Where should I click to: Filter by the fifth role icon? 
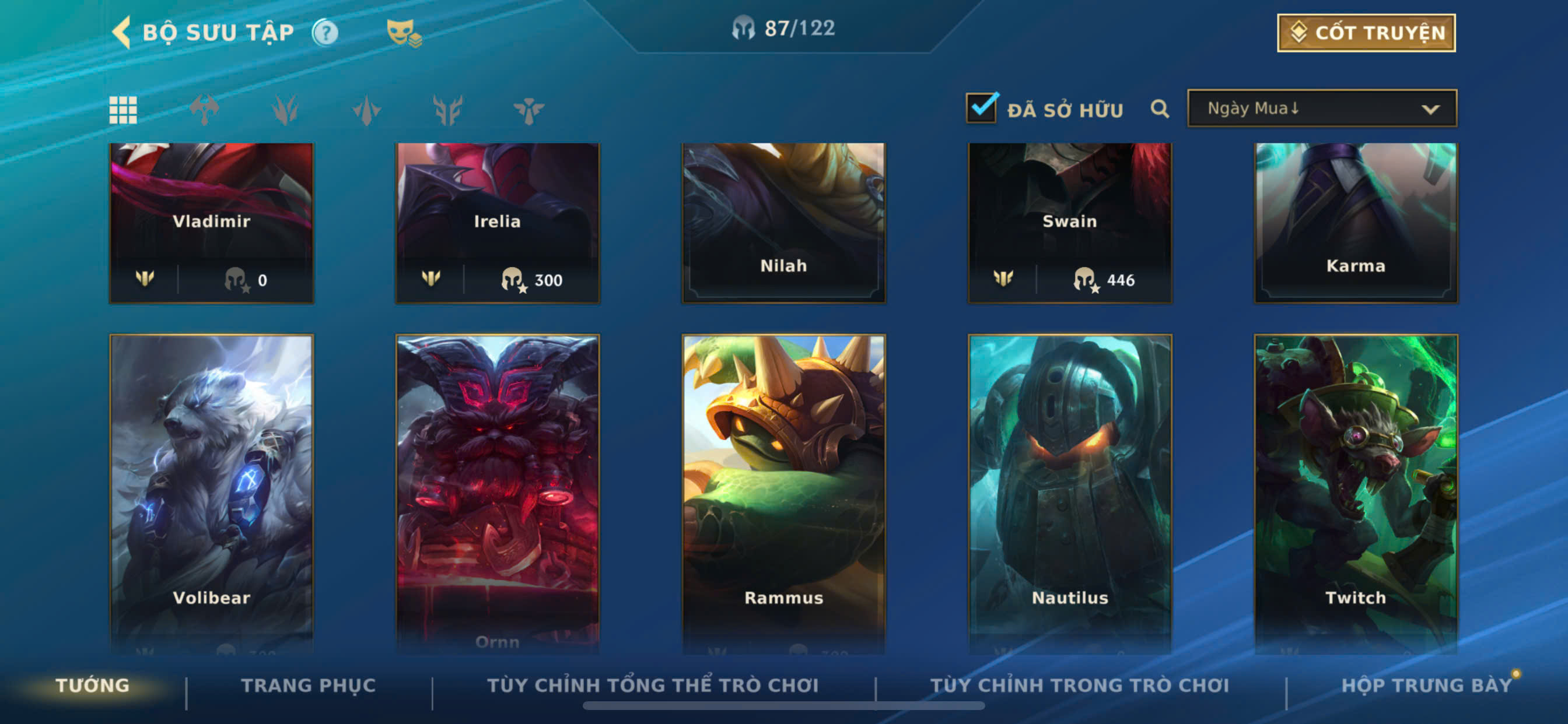pyautogui.click(x=528, y=111)
